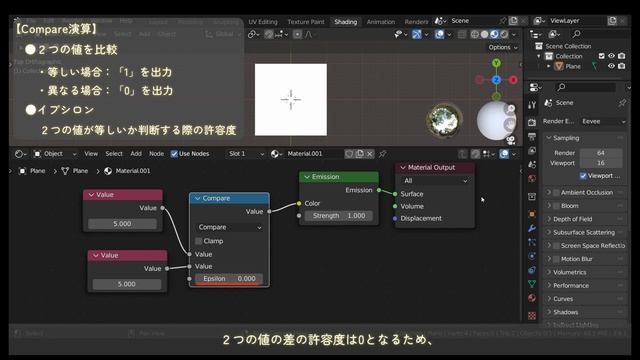Click the viewport camera view icon
This screenshot has width=640, height=360.
point(510,140)
